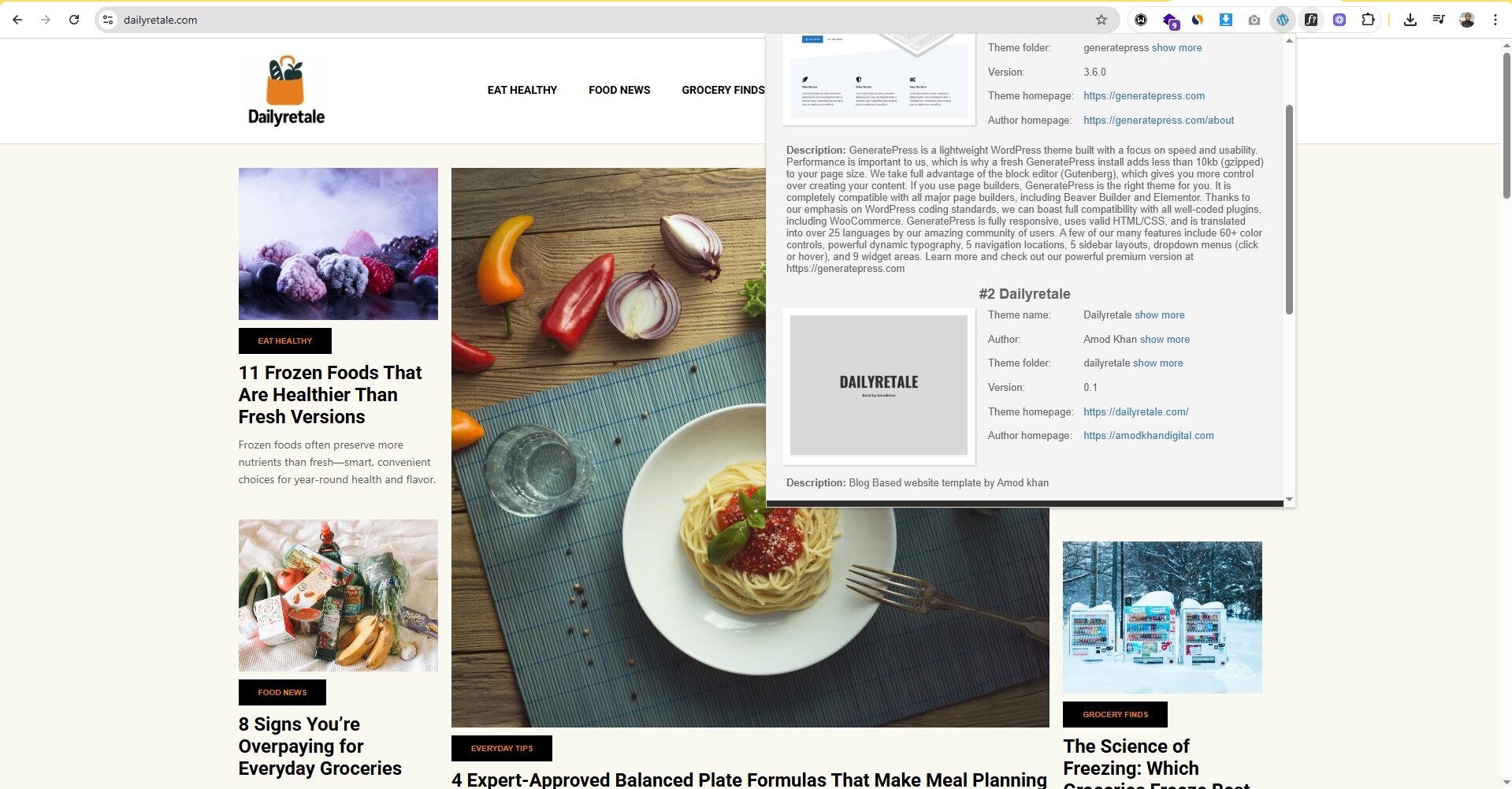Click the popup's vertical scrollbar thumb

1289,209
